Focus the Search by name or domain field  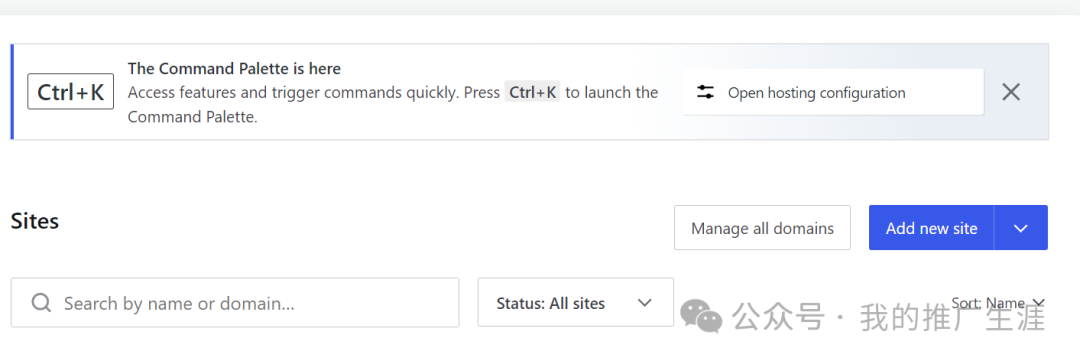(235, 302)
